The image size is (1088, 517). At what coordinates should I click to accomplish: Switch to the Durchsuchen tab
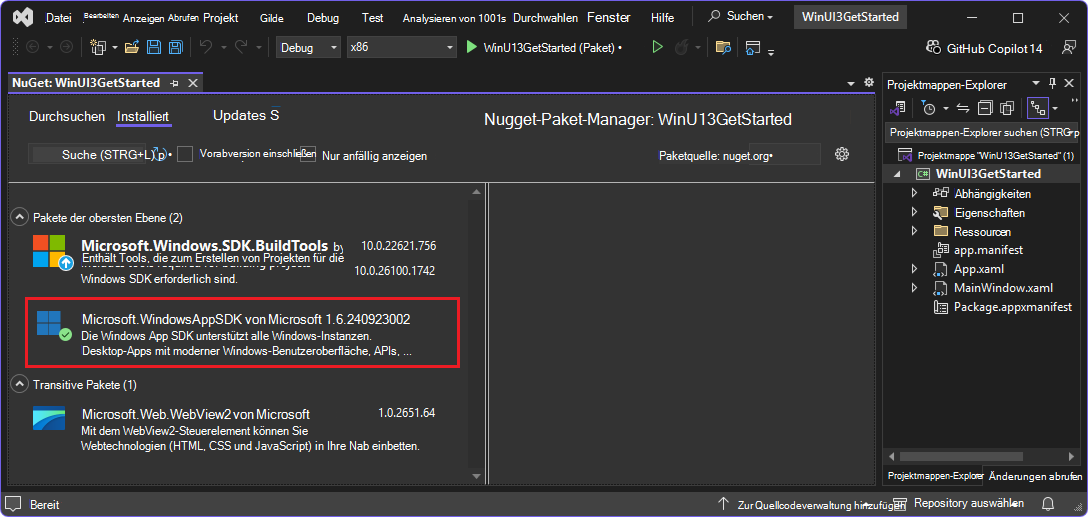click(x=67, y=117)
